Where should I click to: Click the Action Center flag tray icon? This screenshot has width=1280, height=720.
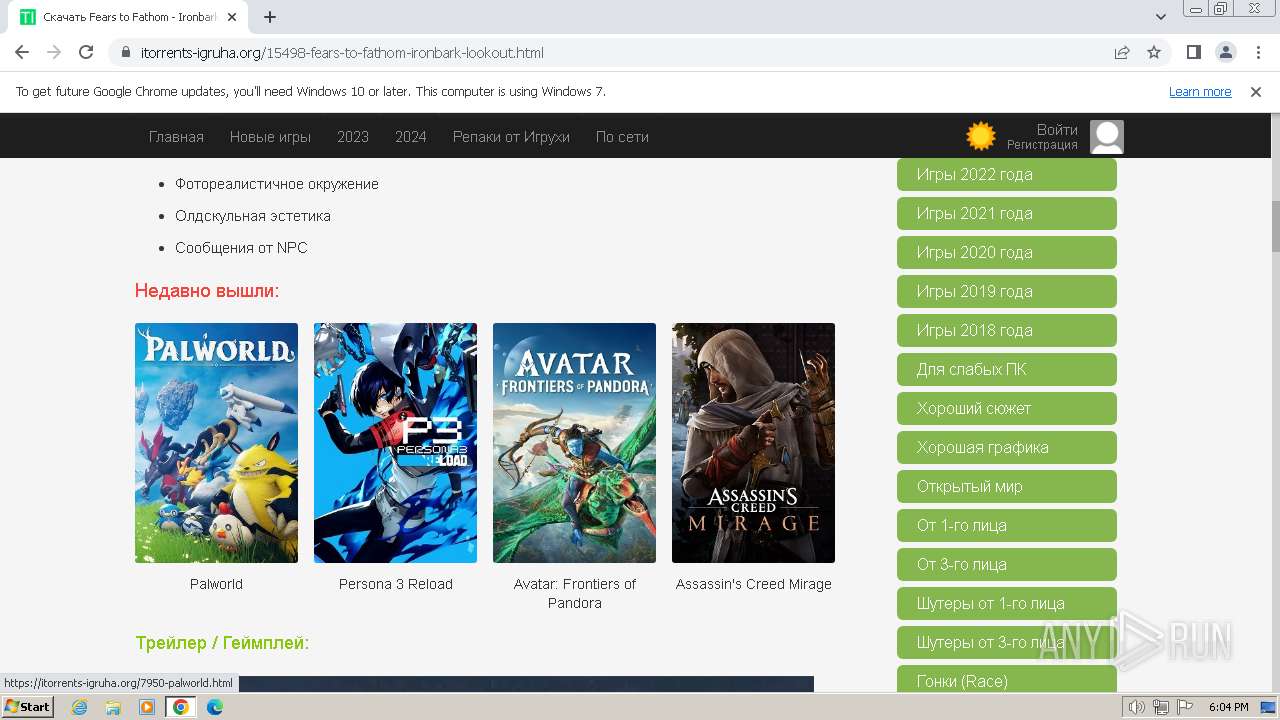(x=1184, y=707)
